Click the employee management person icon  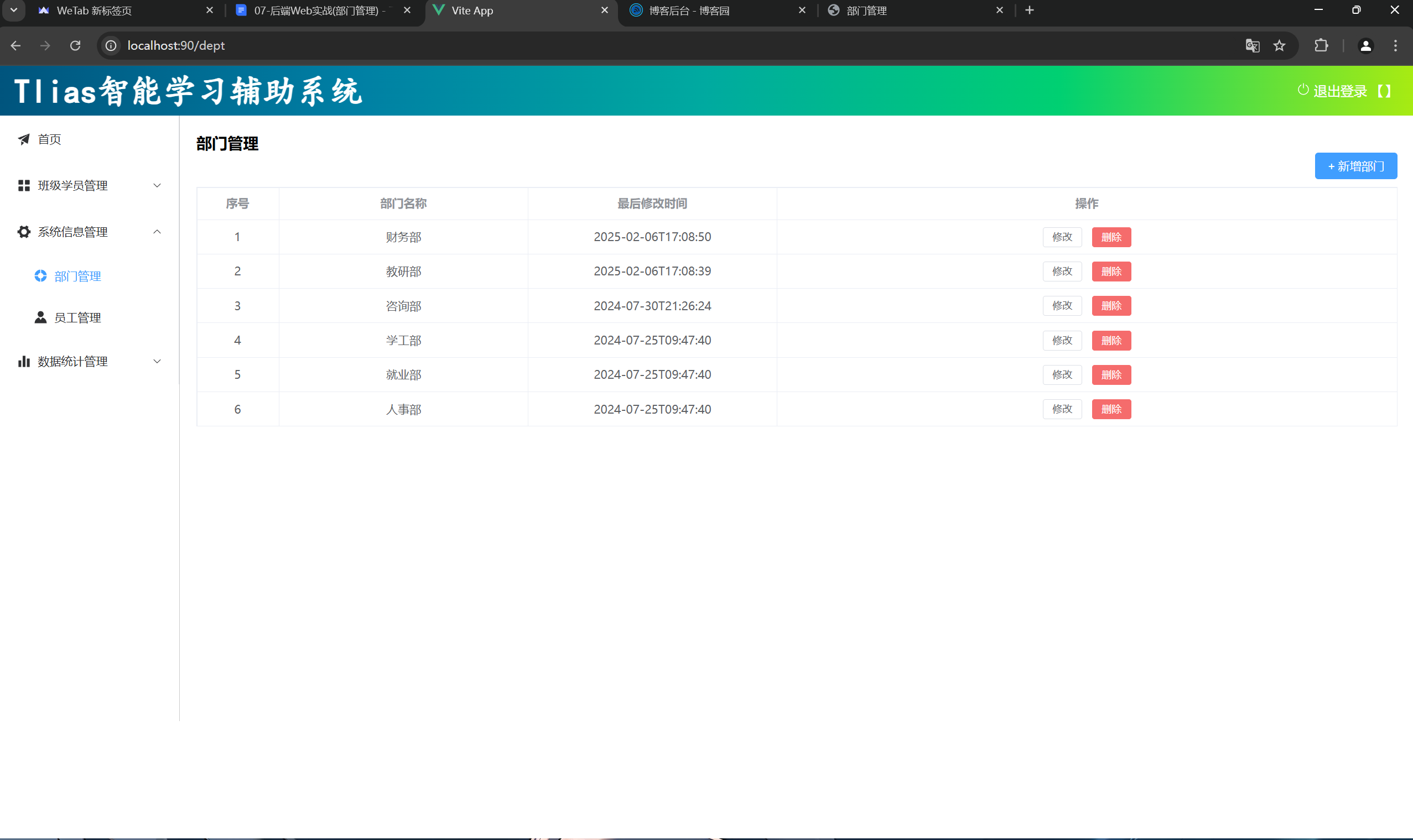(40, 317)
